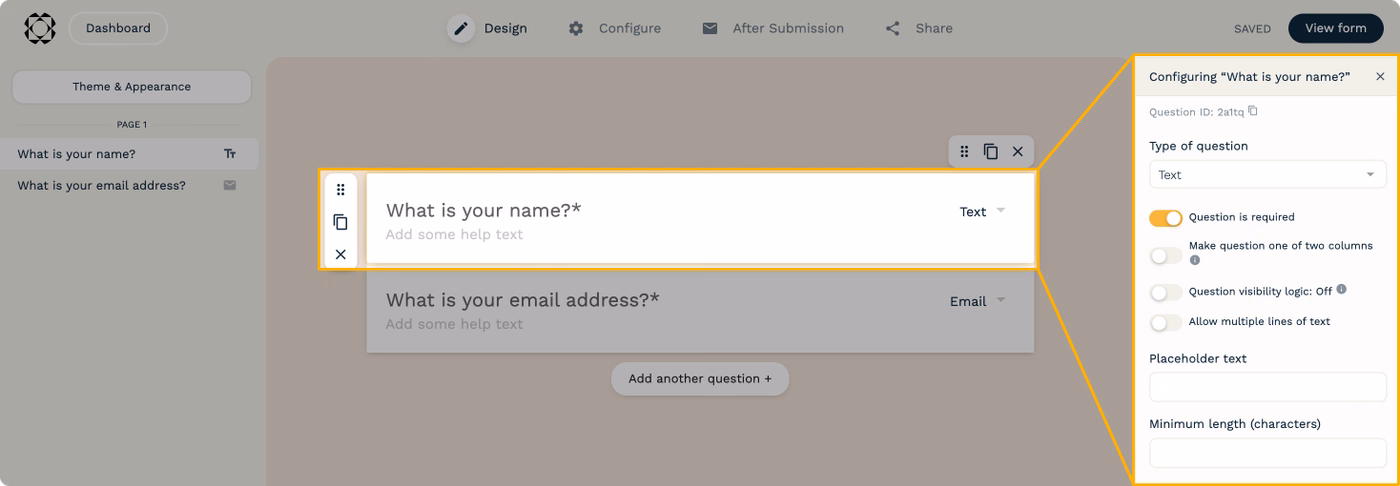Expand the Text type dropdown in name question
Viewport: 1400px width, 486px height.
tap(982, 212)
